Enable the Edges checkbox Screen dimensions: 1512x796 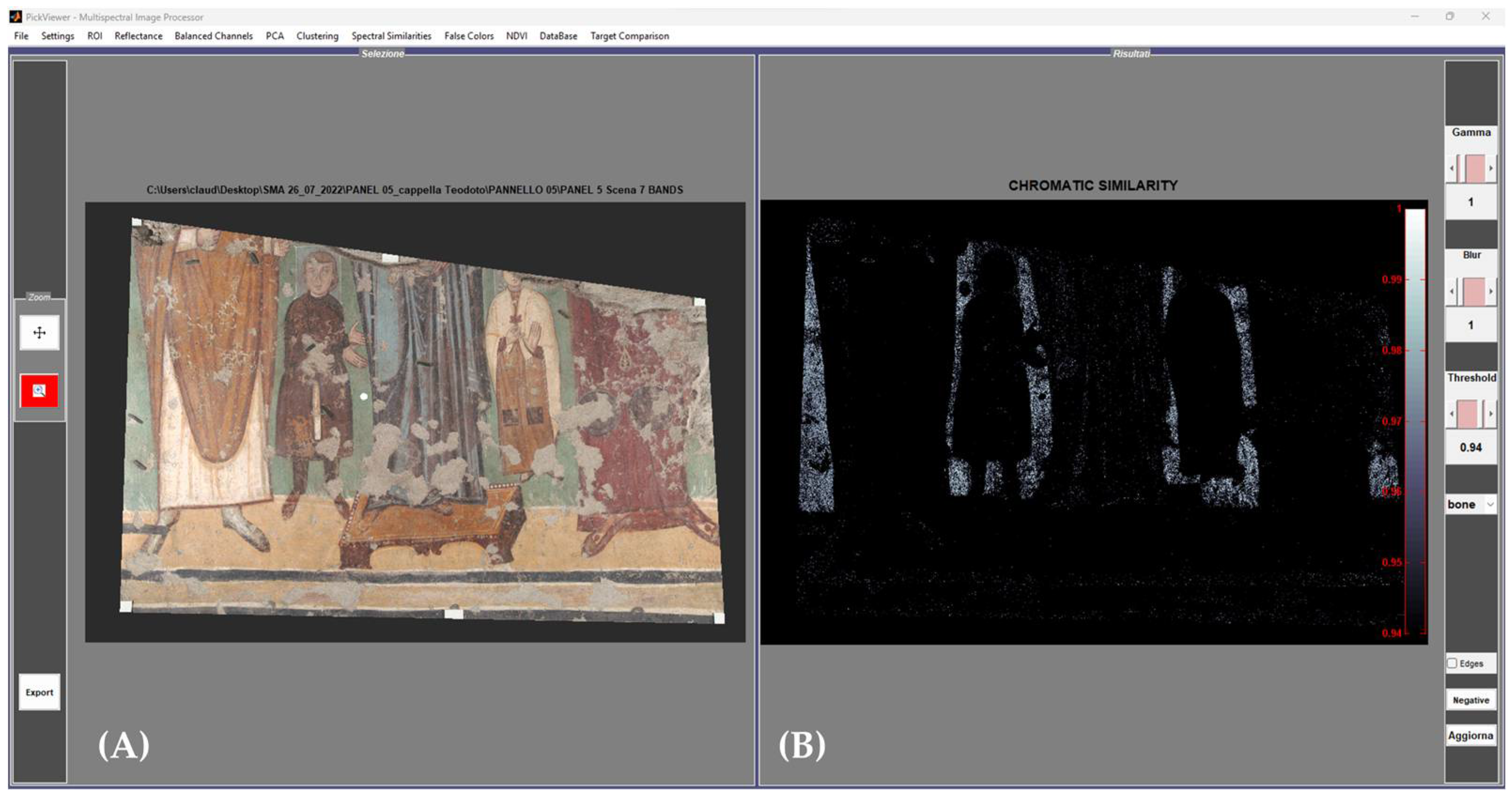tap(1452, 664)
